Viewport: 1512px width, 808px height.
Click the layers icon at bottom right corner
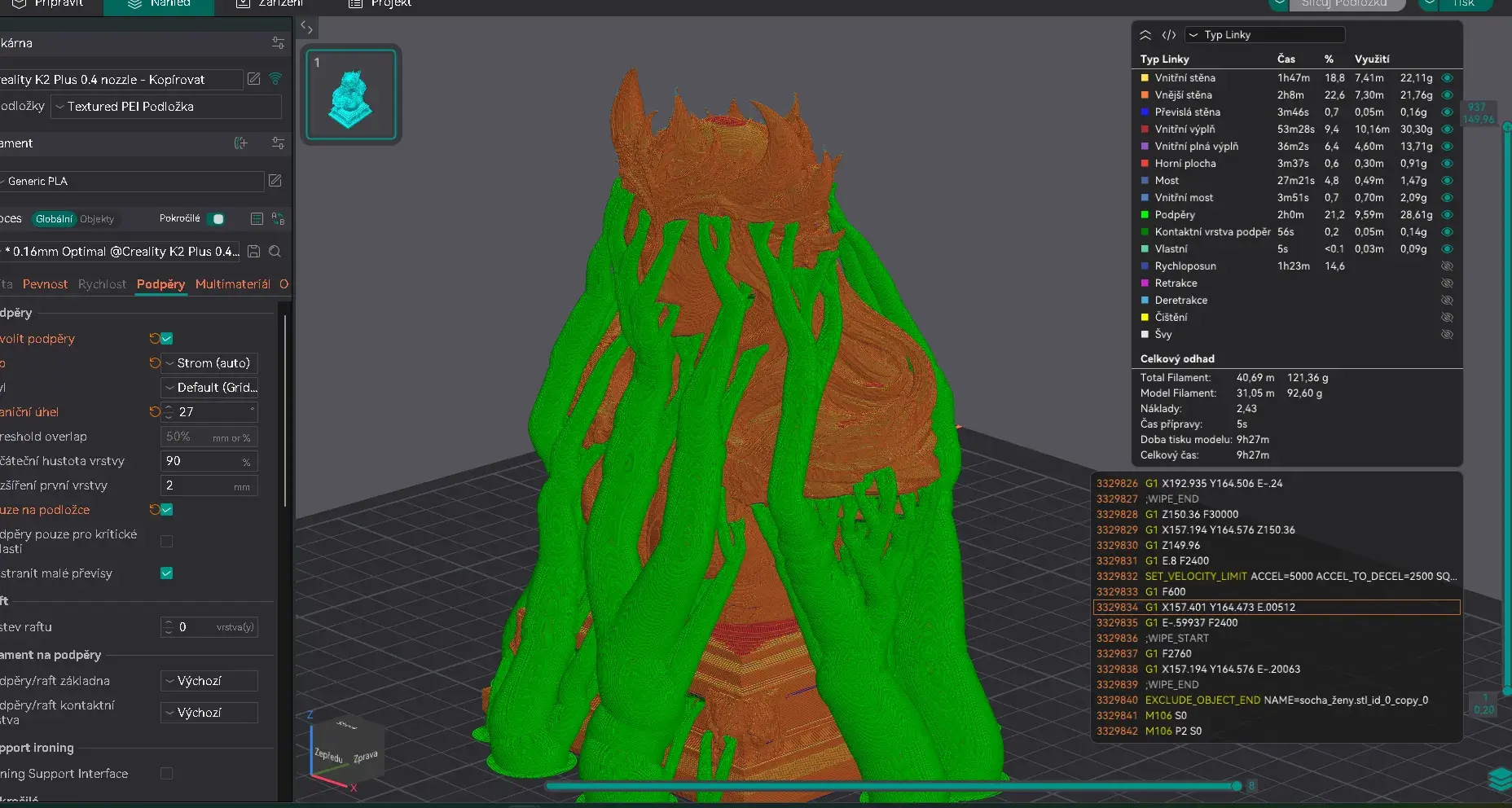point(1499,779)
